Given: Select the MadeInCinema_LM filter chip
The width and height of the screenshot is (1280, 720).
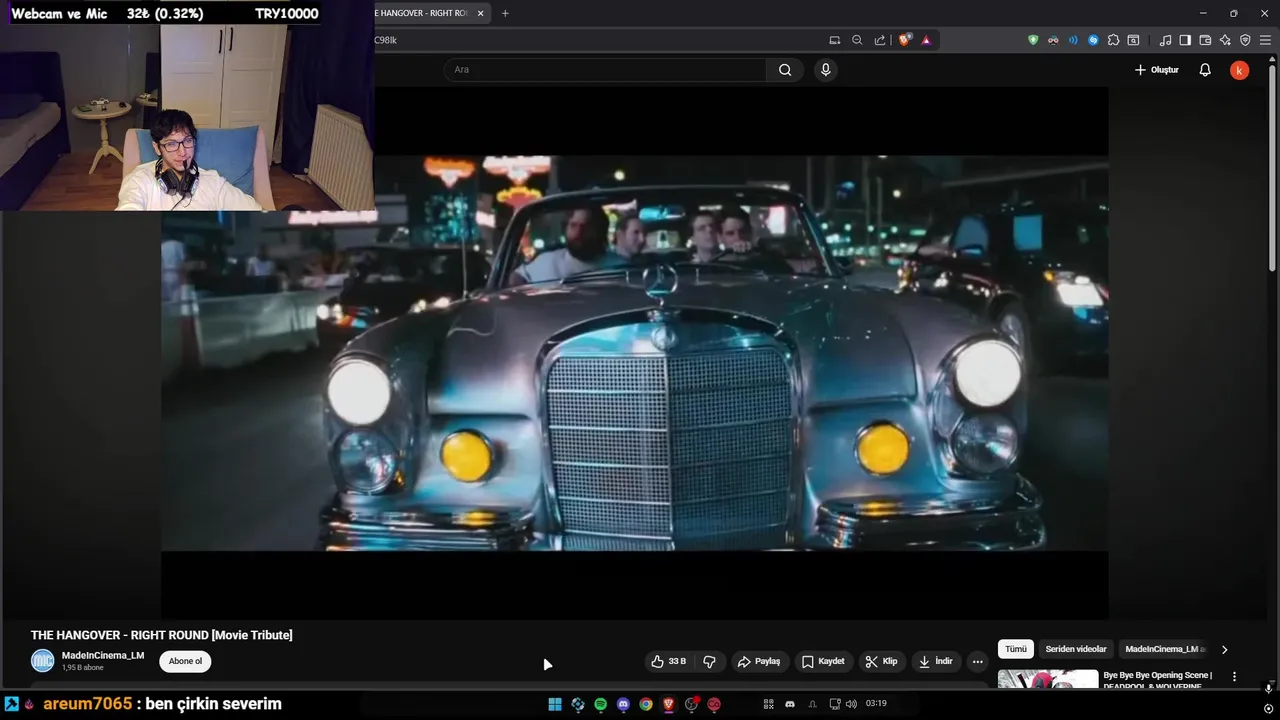Looking at the screenshot, I should click(x=1165, y=649).
